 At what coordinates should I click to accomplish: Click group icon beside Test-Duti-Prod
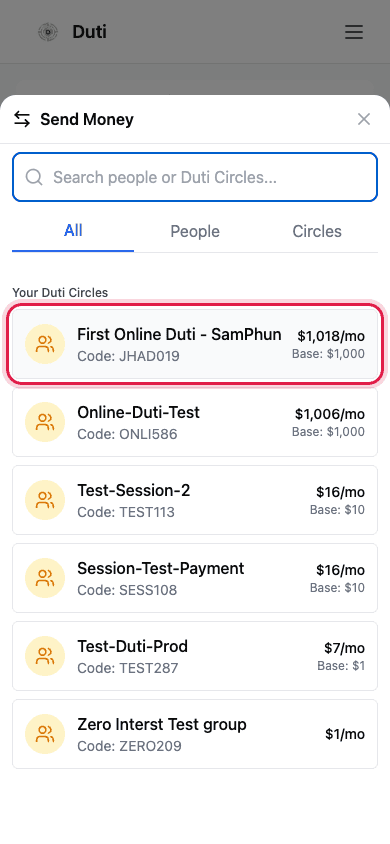[45, 656]
